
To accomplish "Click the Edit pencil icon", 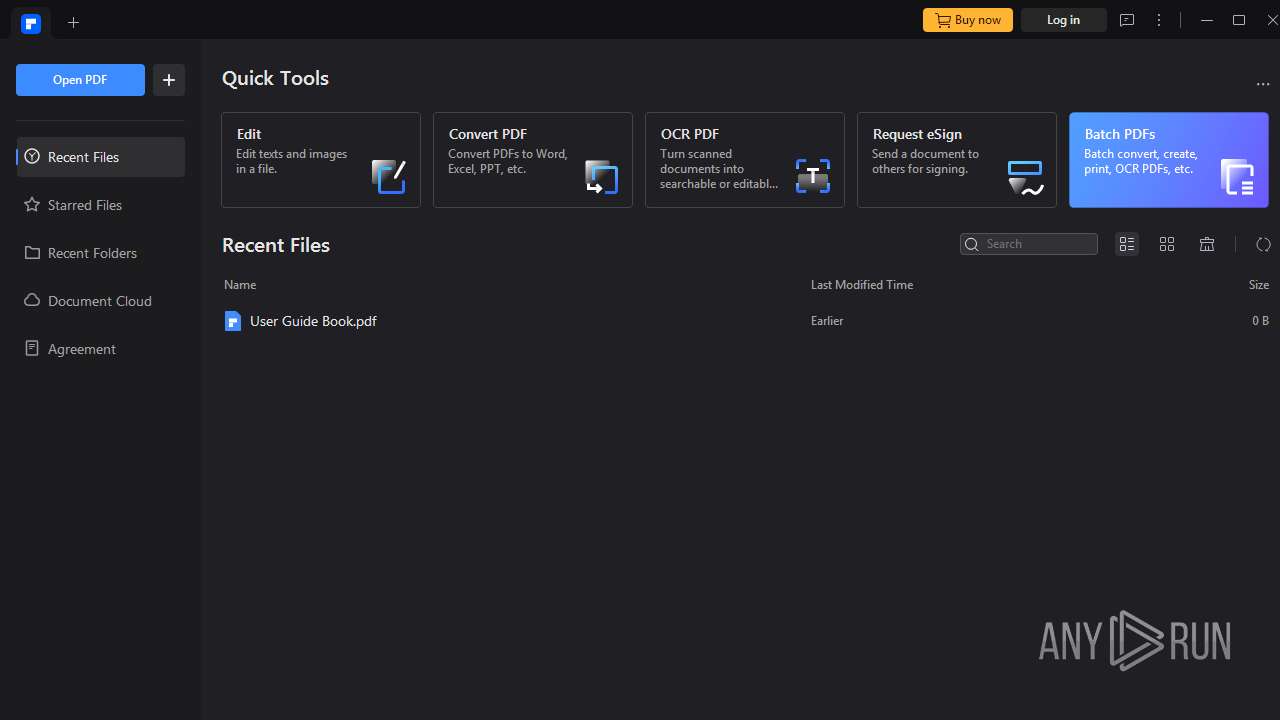I will coord(389,176).
